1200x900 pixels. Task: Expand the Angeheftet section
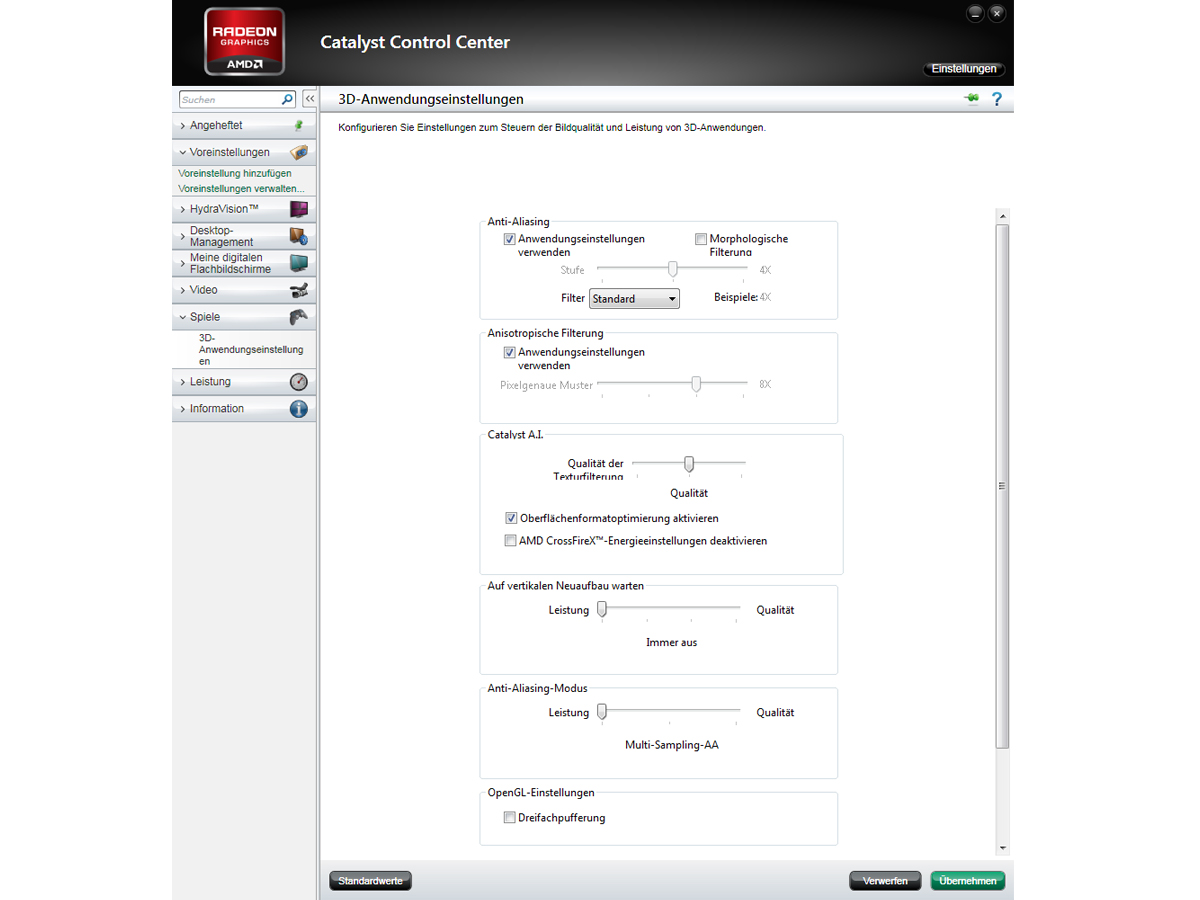244,126
